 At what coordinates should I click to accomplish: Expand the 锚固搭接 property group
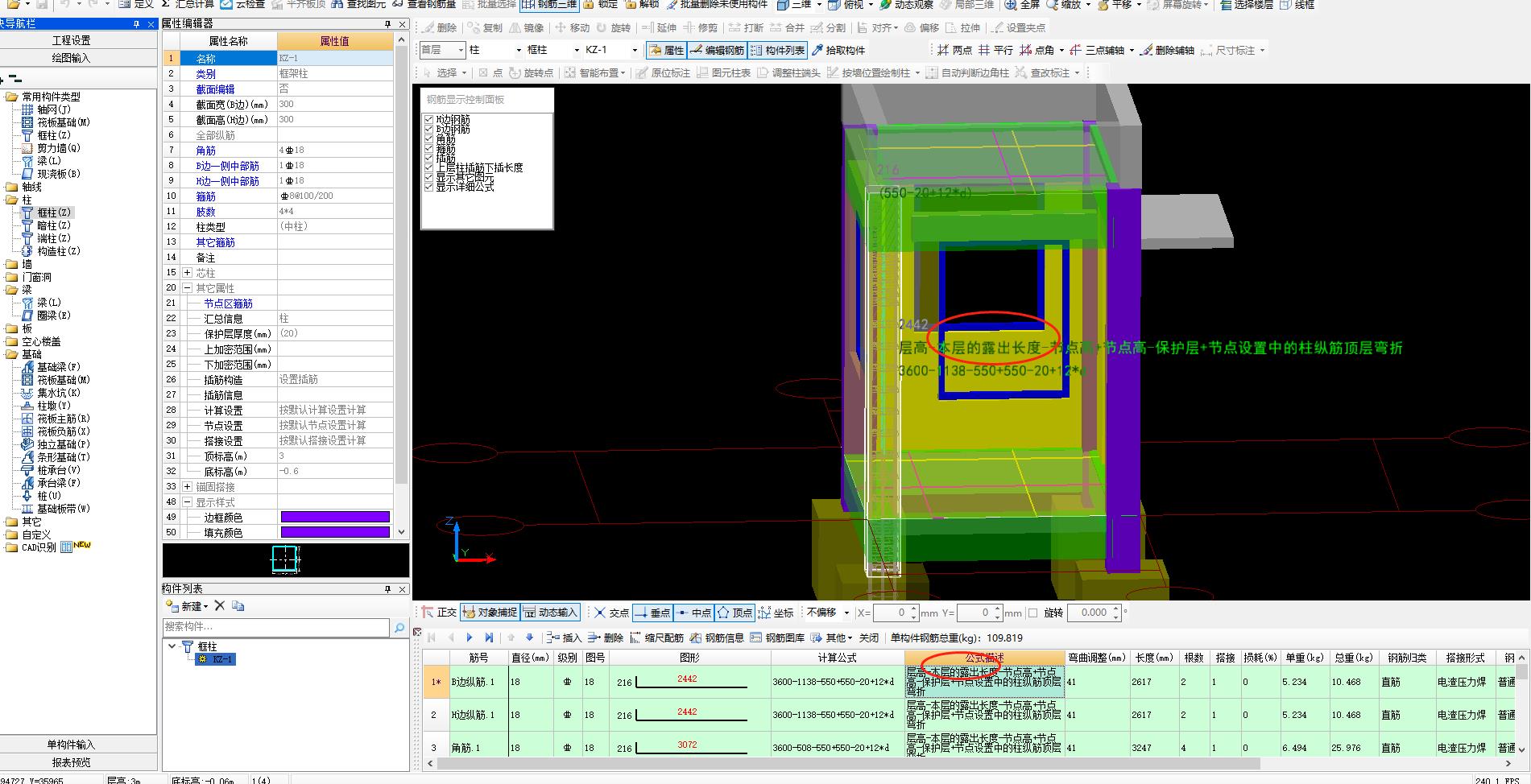click(188, 487)
